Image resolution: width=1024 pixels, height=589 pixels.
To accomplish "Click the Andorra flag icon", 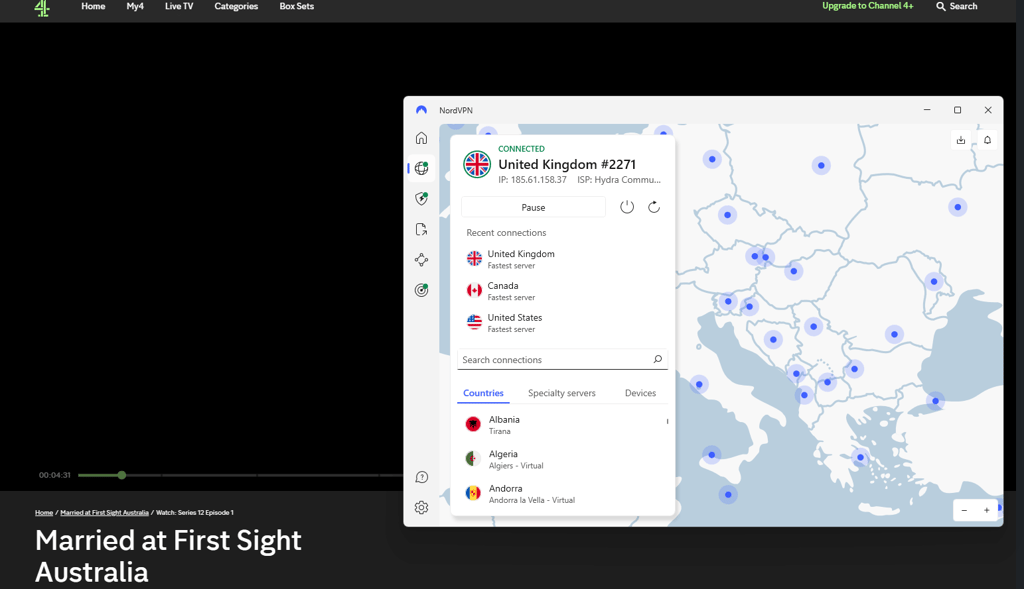I will pyautogui.click(x=473, y=494).
